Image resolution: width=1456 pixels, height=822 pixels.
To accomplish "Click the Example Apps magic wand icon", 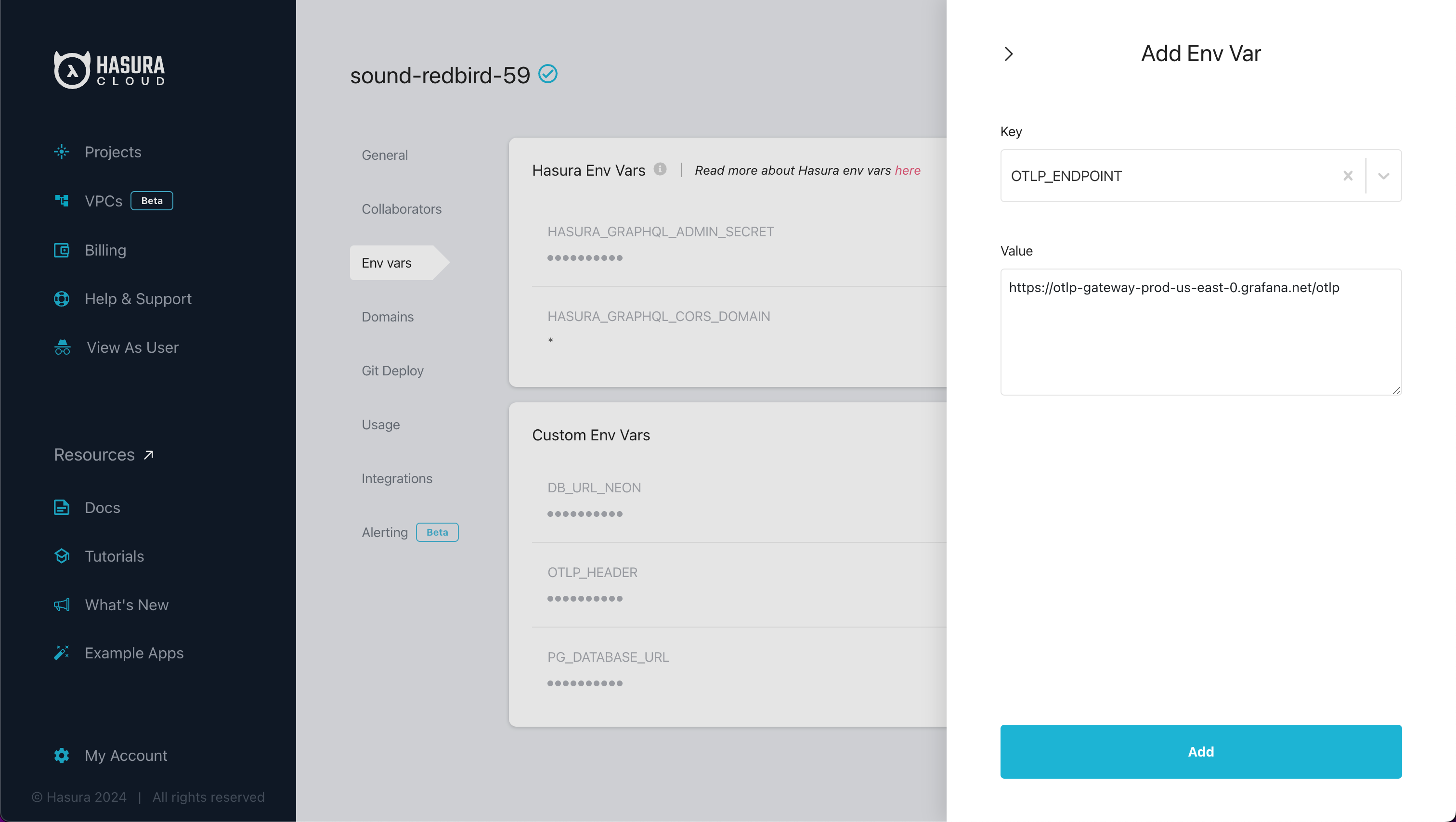I will coord(61,653).
